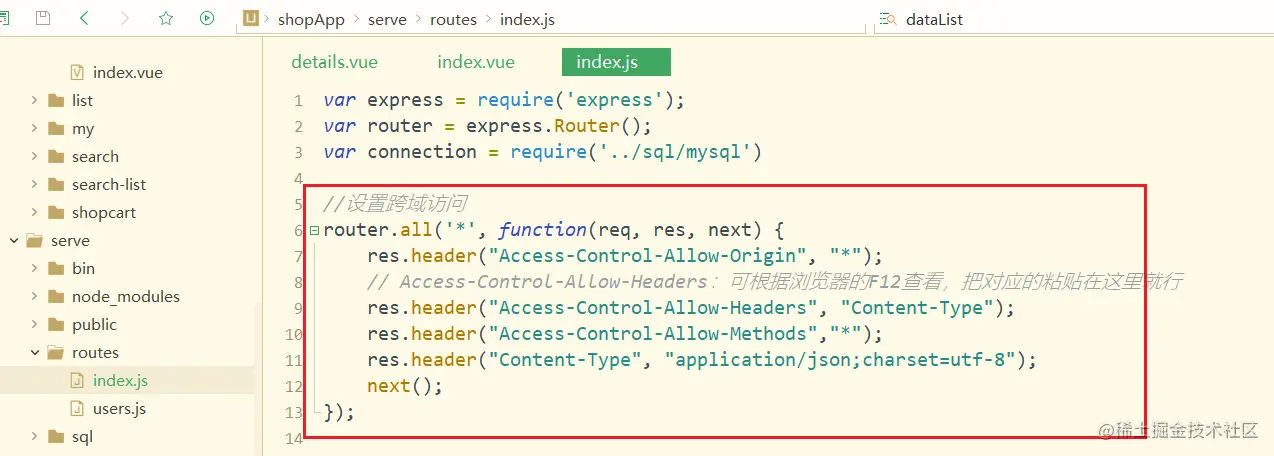This screenshot has width=1274, height=456.
Task: Expand the shopcart folder arrow
Action: [x=34, y=212]
